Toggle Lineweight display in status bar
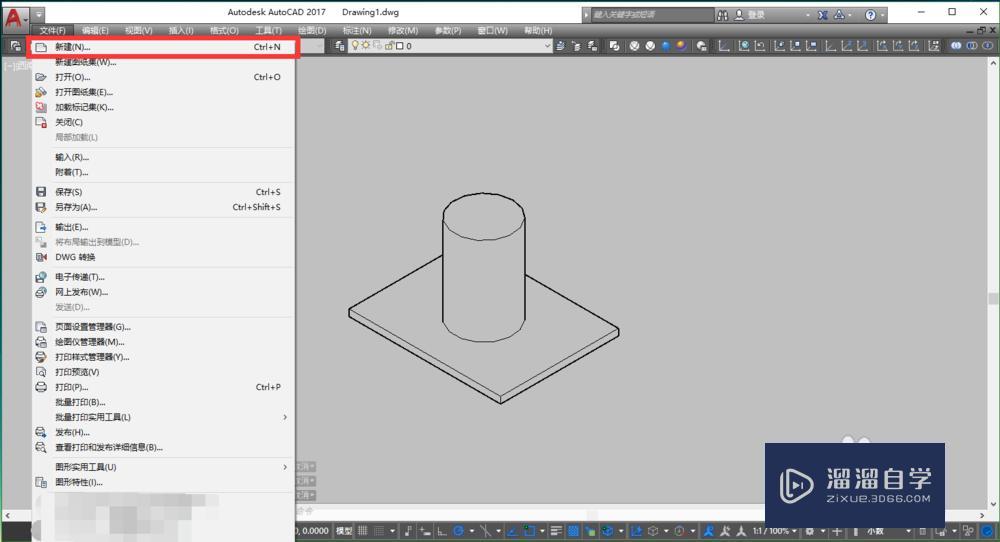1000x542 pixels. (557, 531)
